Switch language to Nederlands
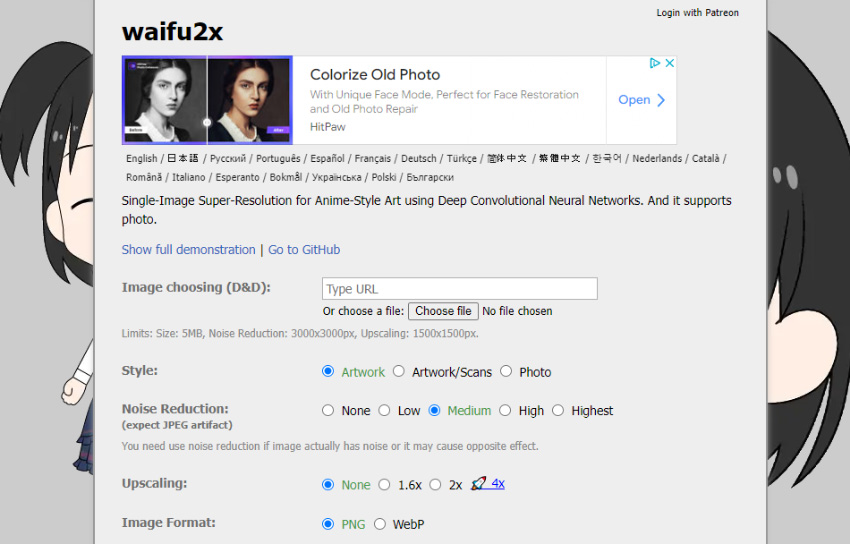This screenshot has width=850, height=544. tap(657, 159)
